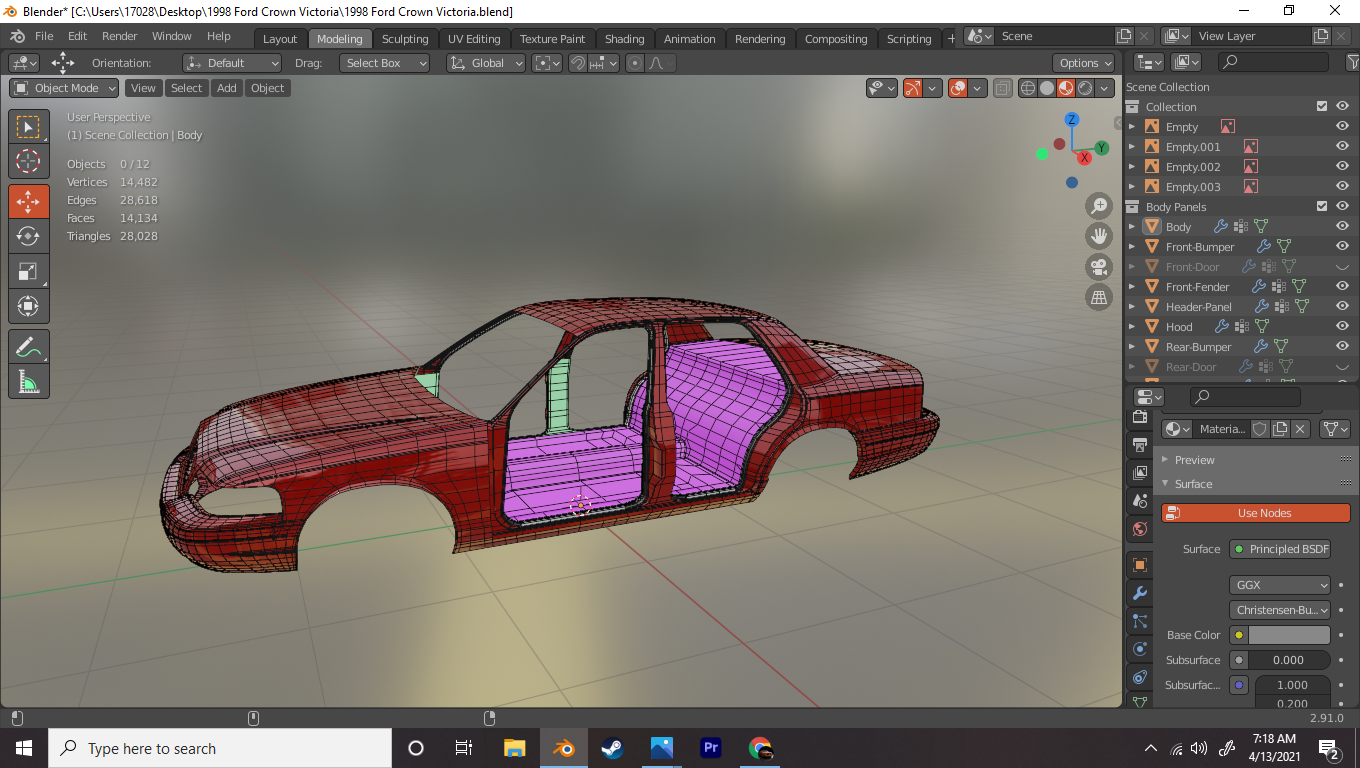Open the Object Mode dropdown

pos(65,88)
